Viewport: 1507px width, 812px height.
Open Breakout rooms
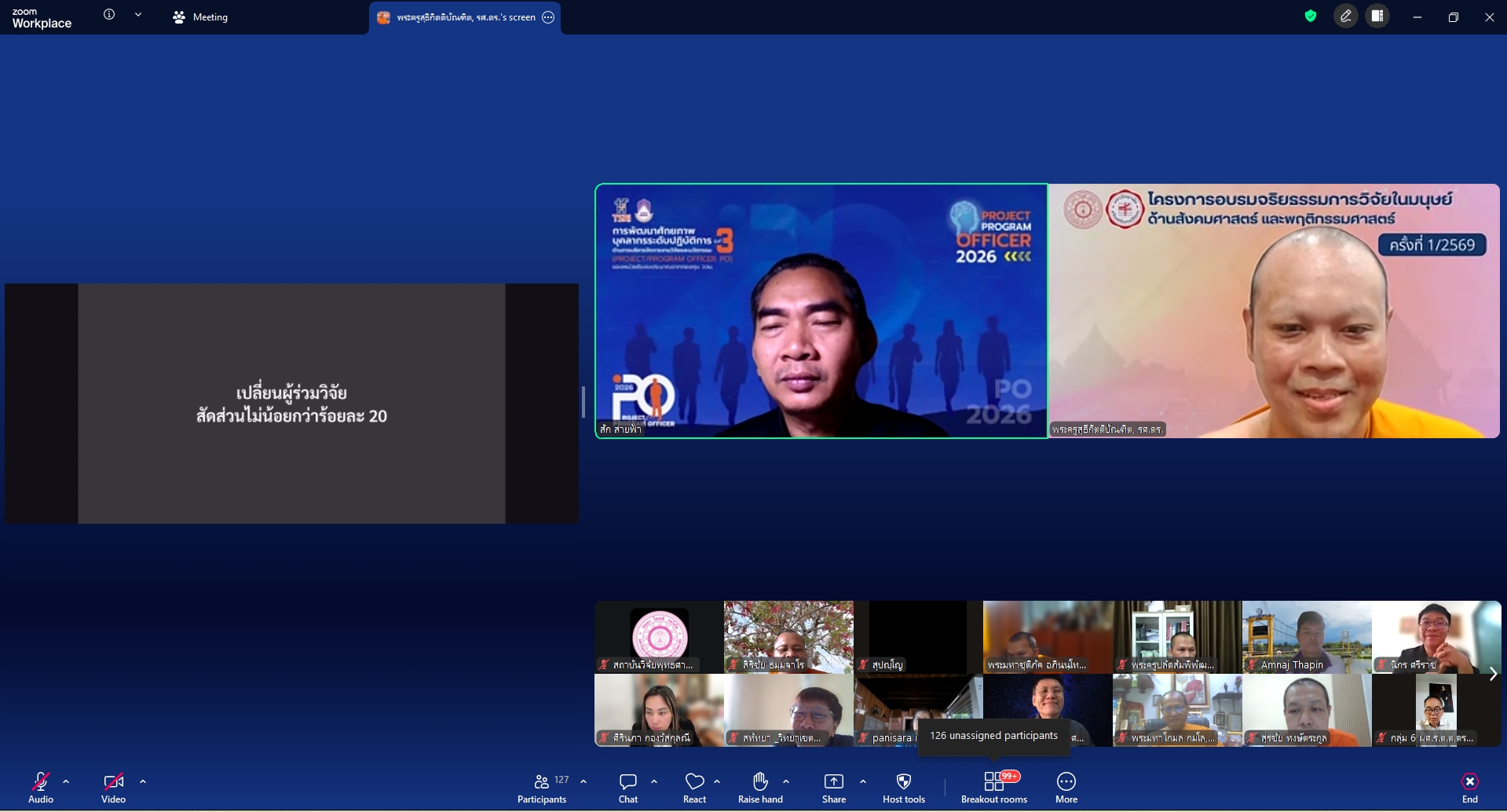tap(993, 787)
